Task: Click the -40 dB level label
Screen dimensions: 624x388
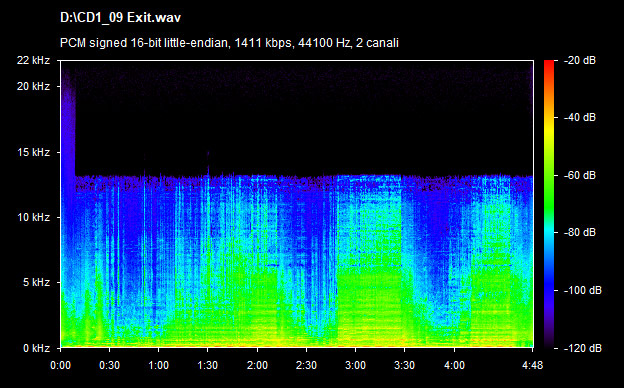Action: tap(580, 117)
